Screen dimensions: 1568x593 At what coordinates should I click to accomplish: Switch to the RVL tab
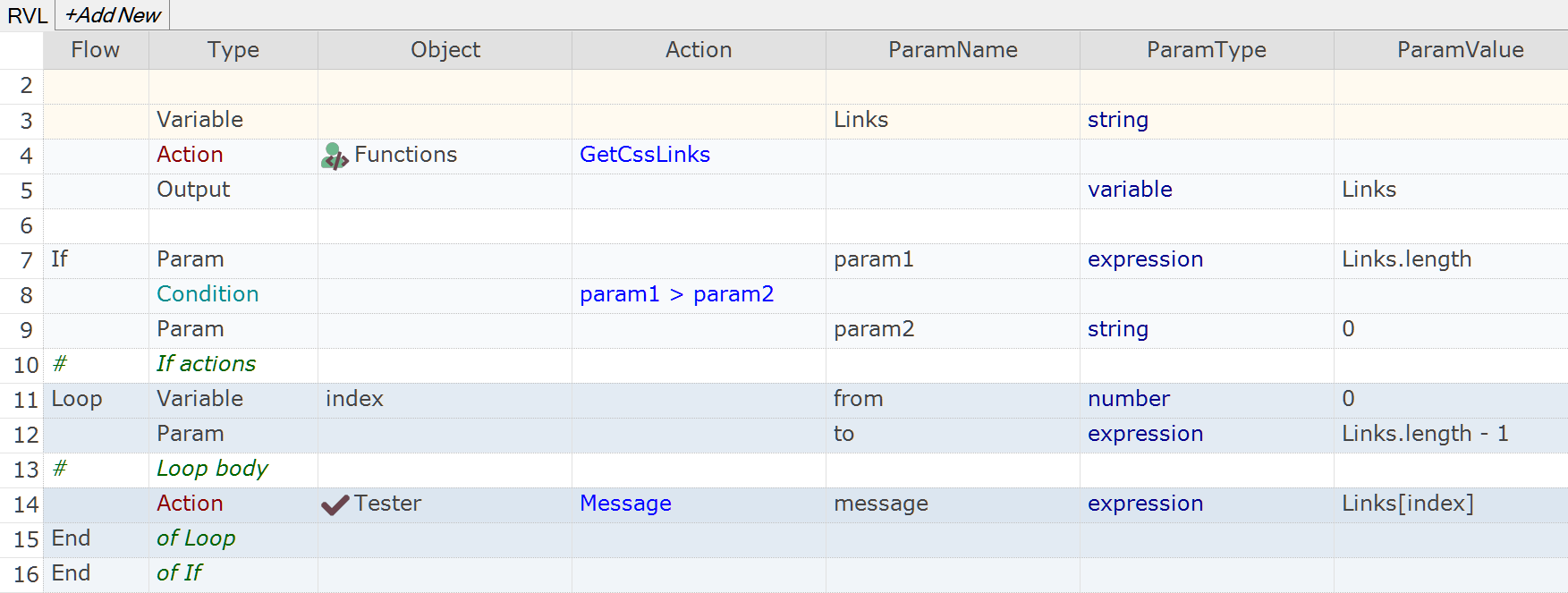coord(27,15)
